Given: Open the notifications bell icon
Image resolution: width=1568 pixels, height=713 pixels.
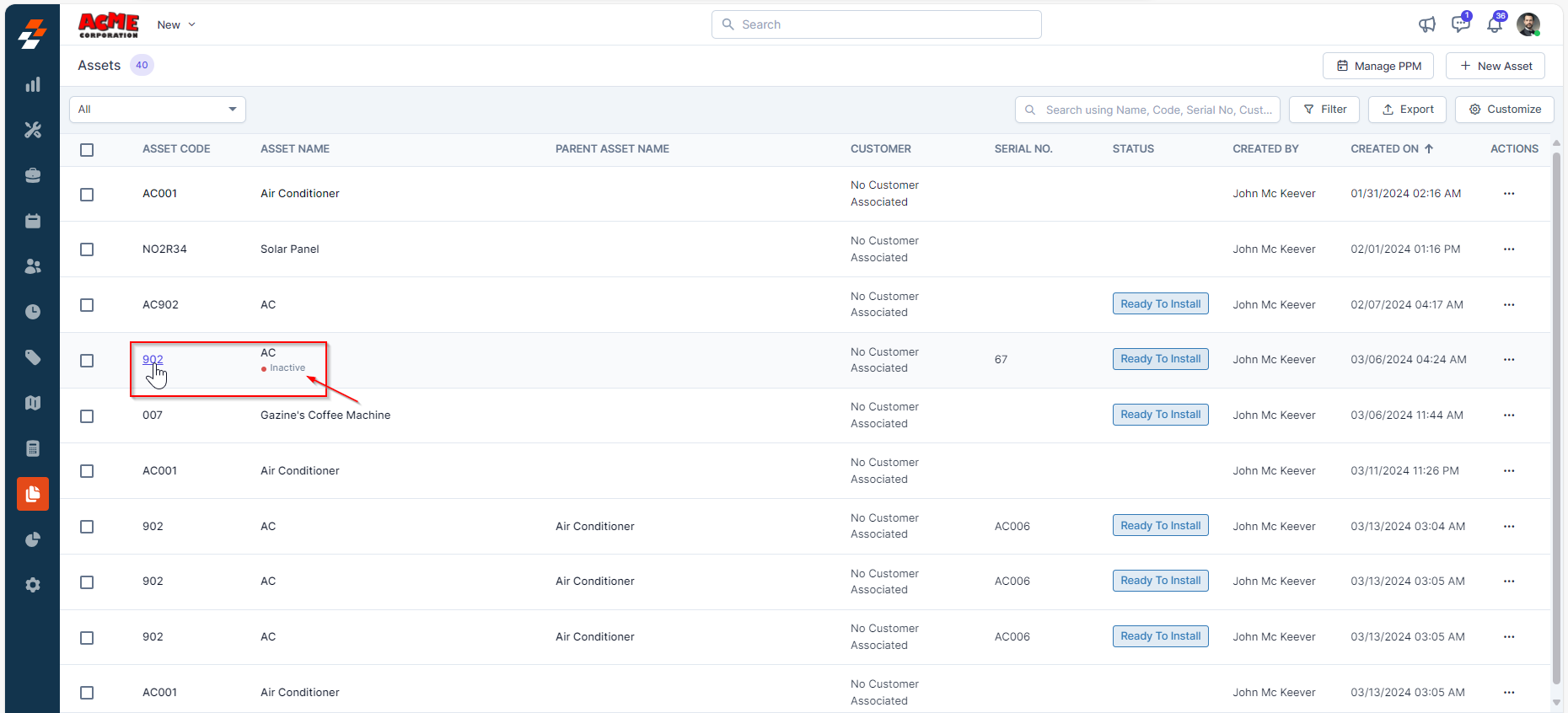Looking at the screenshot, I should tap(1494, 24).
